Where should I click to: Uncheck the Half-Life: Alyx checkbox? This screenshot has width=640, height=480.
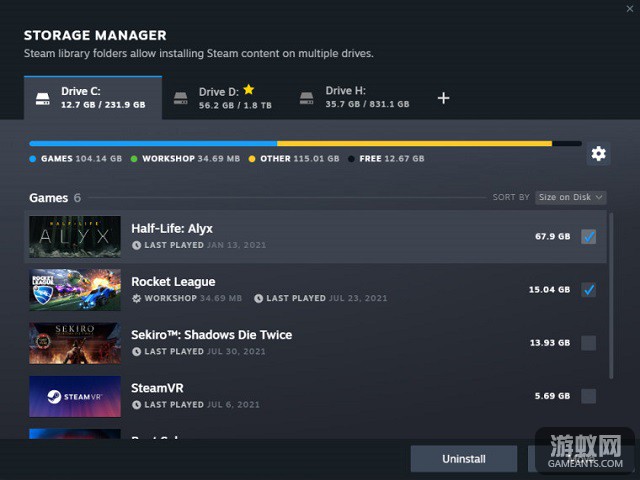click(588, 237)
